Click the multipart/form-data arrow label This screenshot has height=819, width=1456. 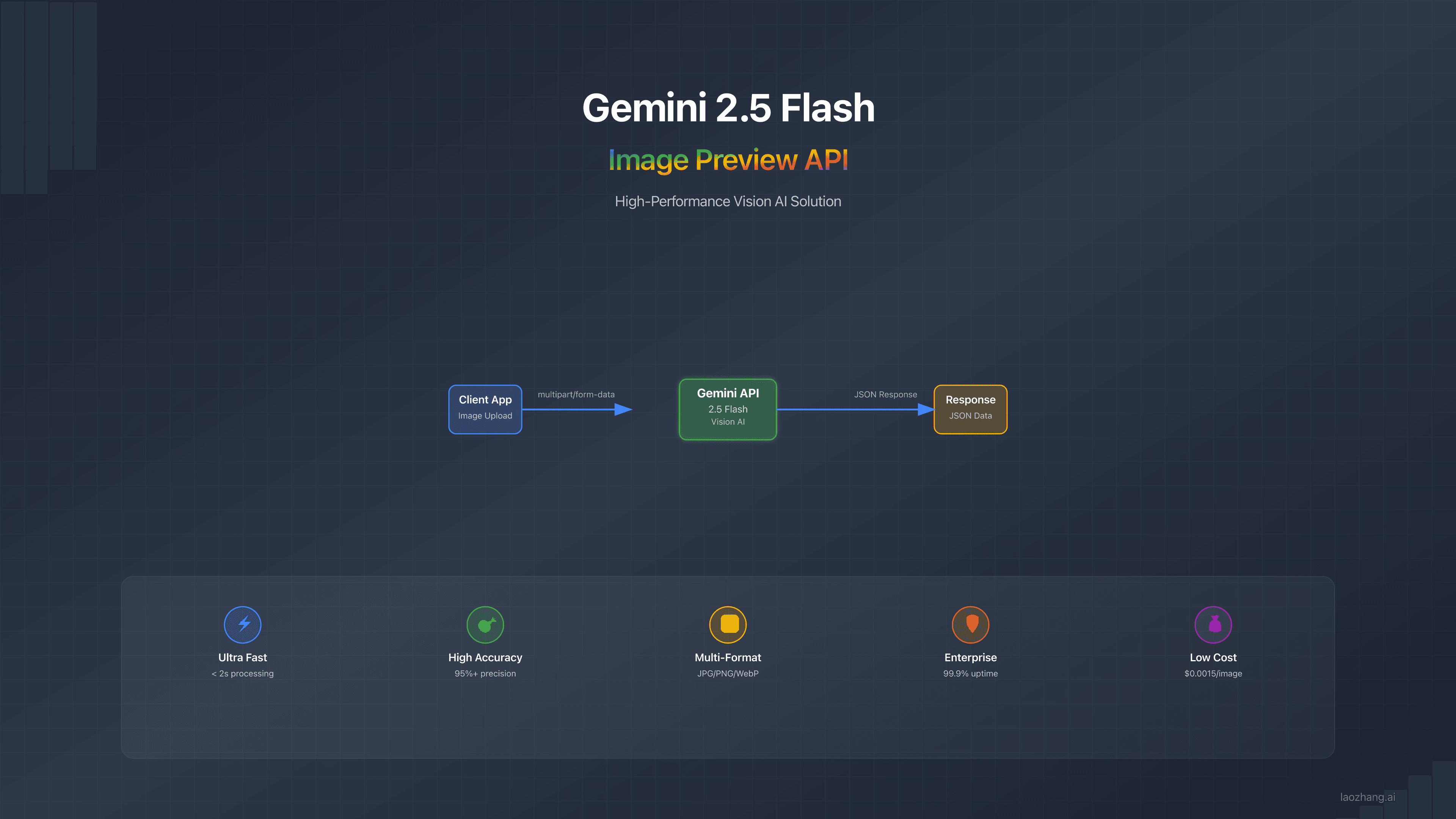576,394
